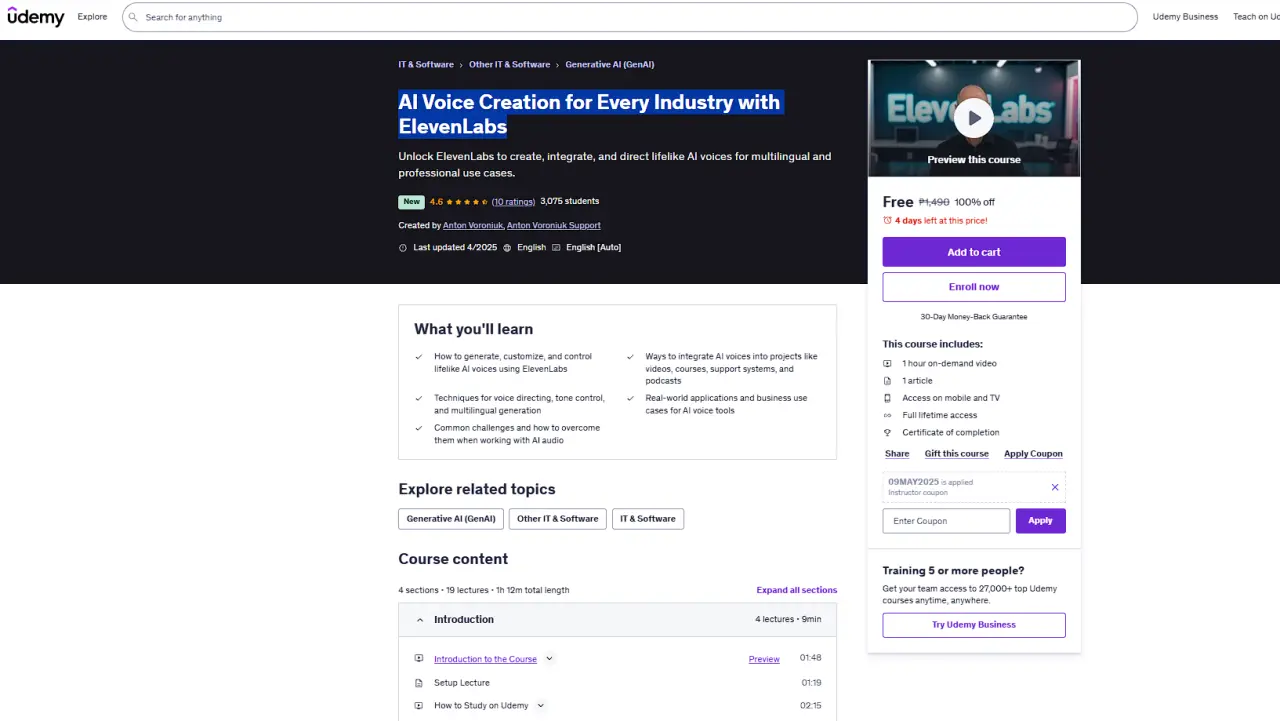Screen dimensions: 1280x721
Task: Remove the applied 09MAY2025 coupon
Action: [x=1055, y=487]
